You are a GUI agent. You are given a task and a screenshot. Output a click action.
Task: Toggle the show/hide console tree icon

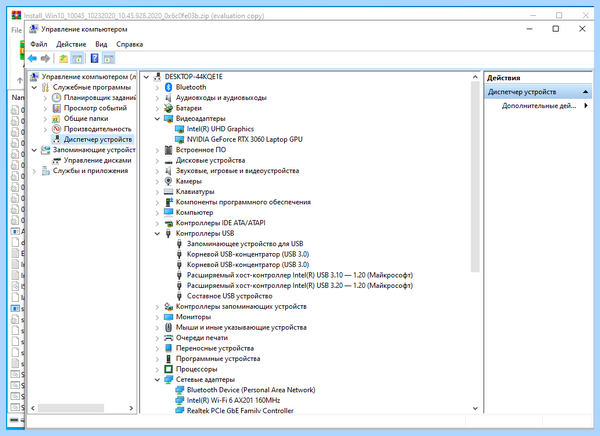[x=77, y=59]
